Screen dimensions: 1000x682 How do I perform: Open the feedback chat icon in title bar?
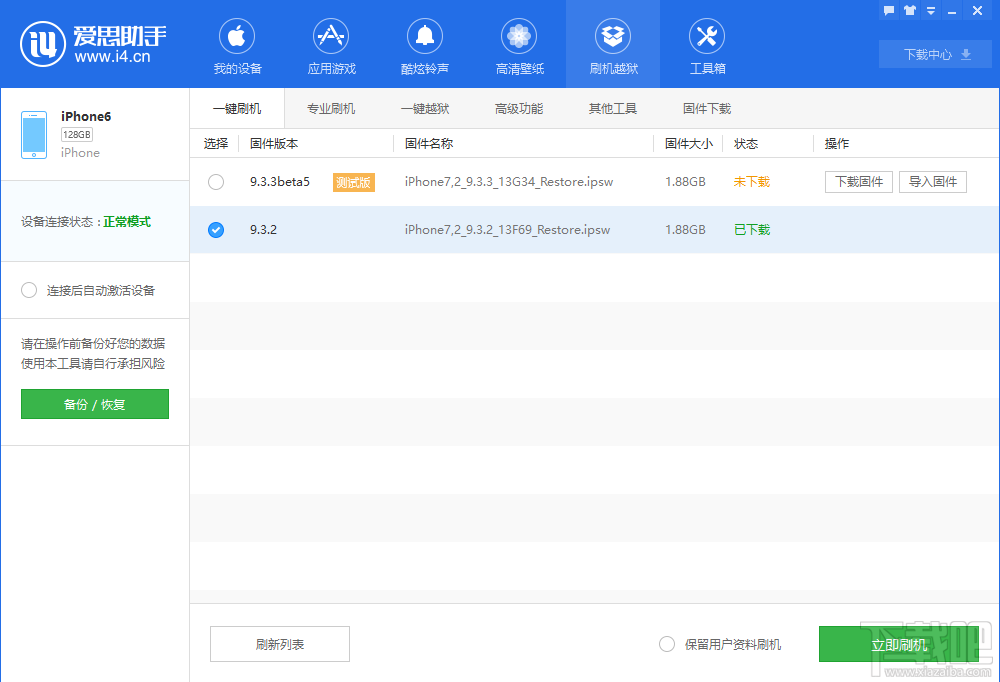coord(888,10)
